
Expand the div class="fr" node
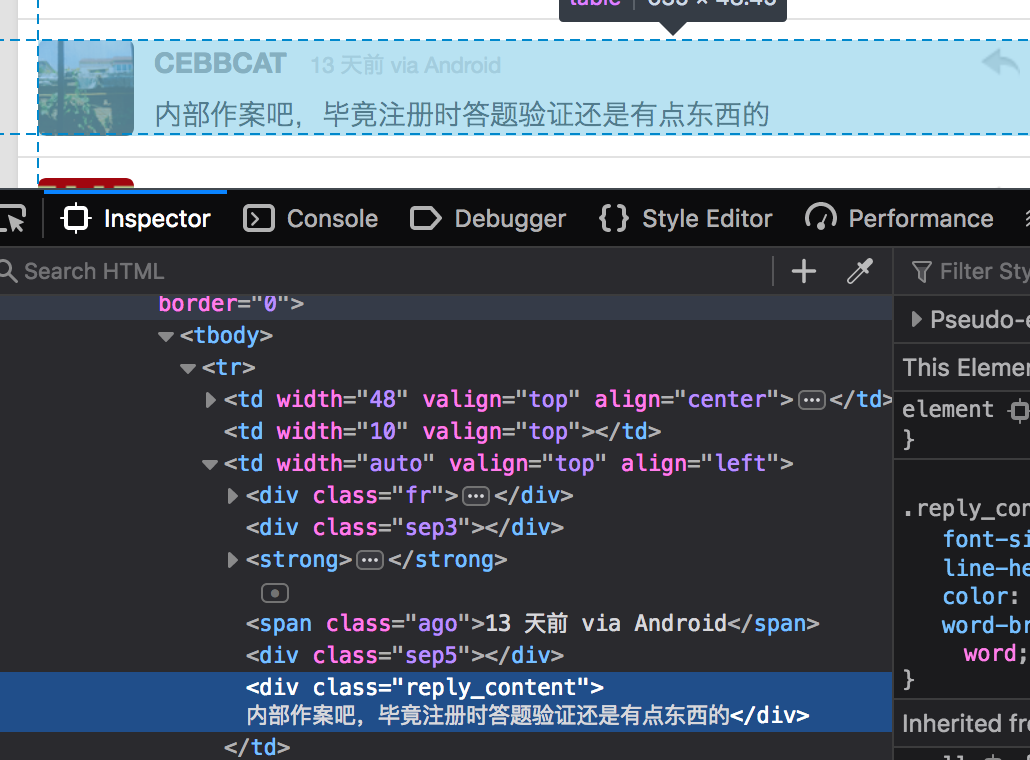[x=233, y=496]
